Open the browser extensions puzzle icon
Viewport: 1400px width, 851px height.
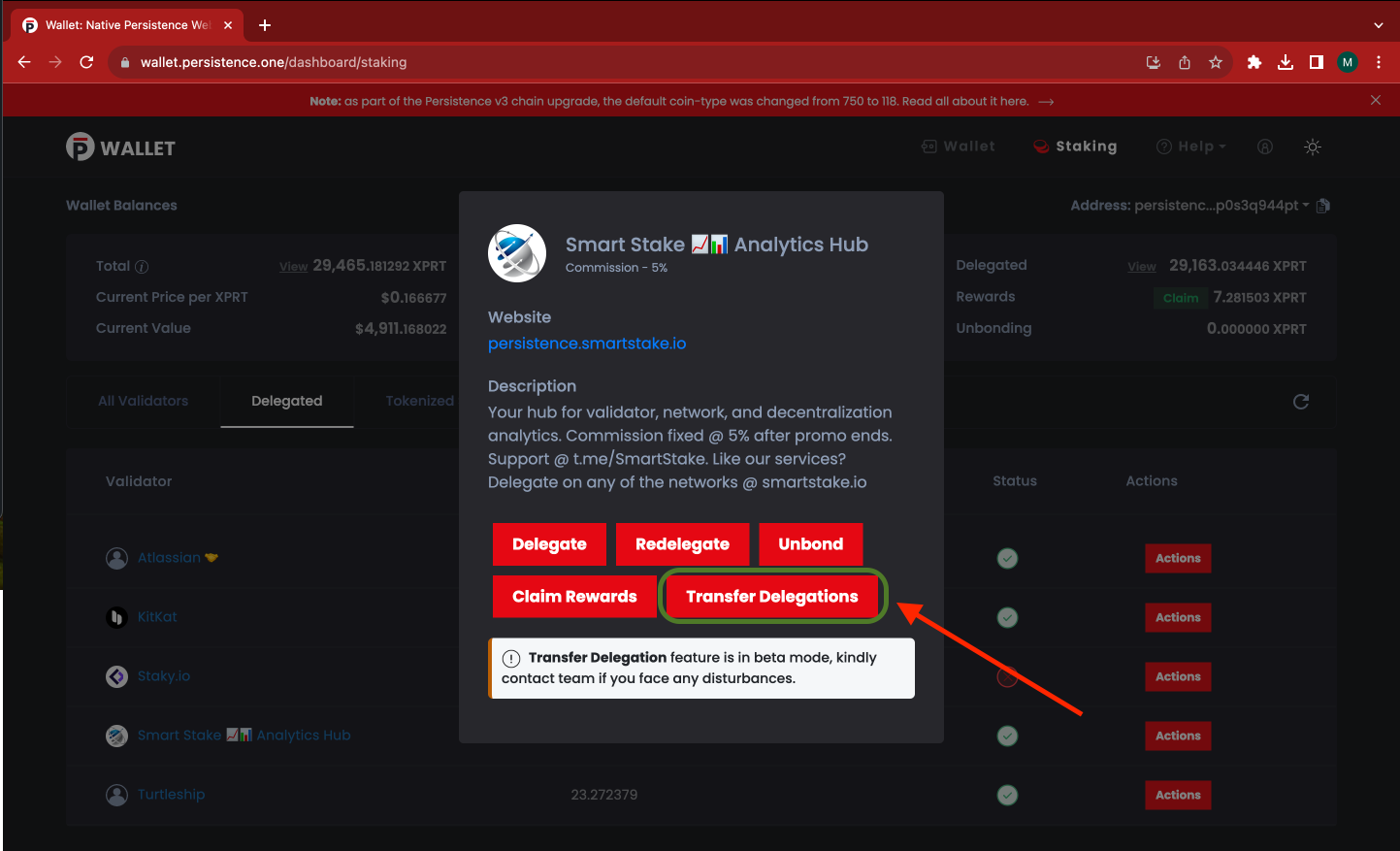point(1253,62)
